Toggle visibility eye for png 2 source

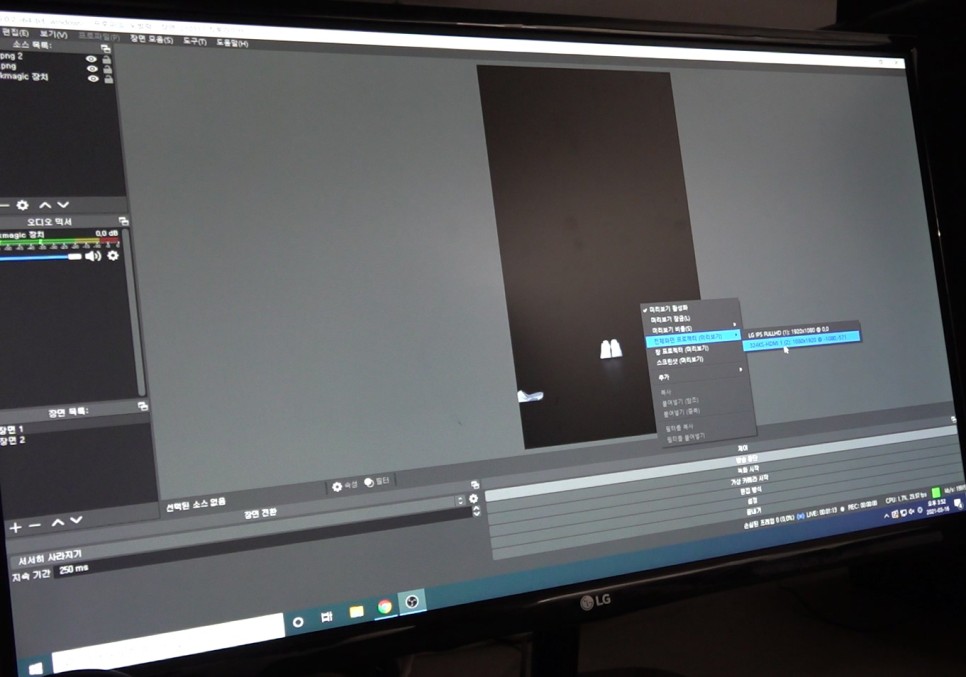click(91, 59)
